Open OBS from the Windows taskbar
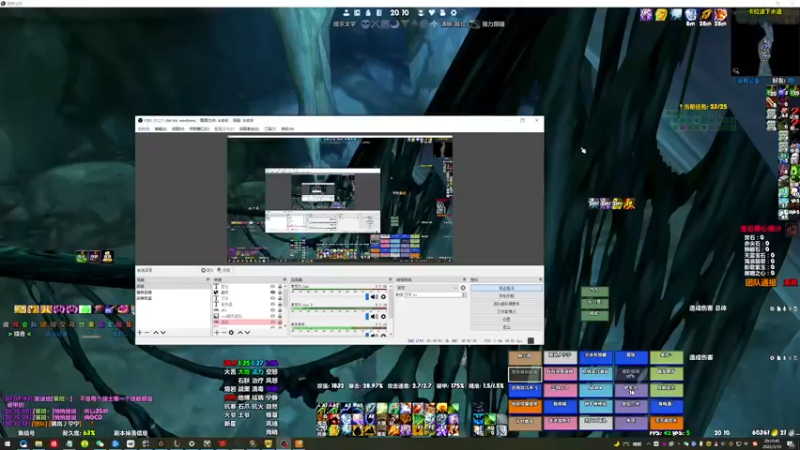This screenshot has width=800, height=450. click(284, 444)
